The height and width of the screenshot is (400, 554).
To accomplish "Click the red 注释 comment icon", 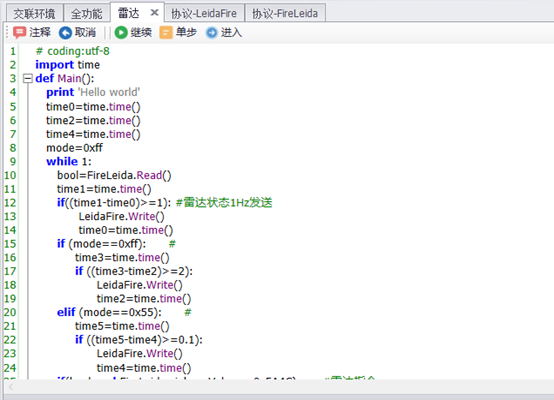I will (x=19, y=33).
